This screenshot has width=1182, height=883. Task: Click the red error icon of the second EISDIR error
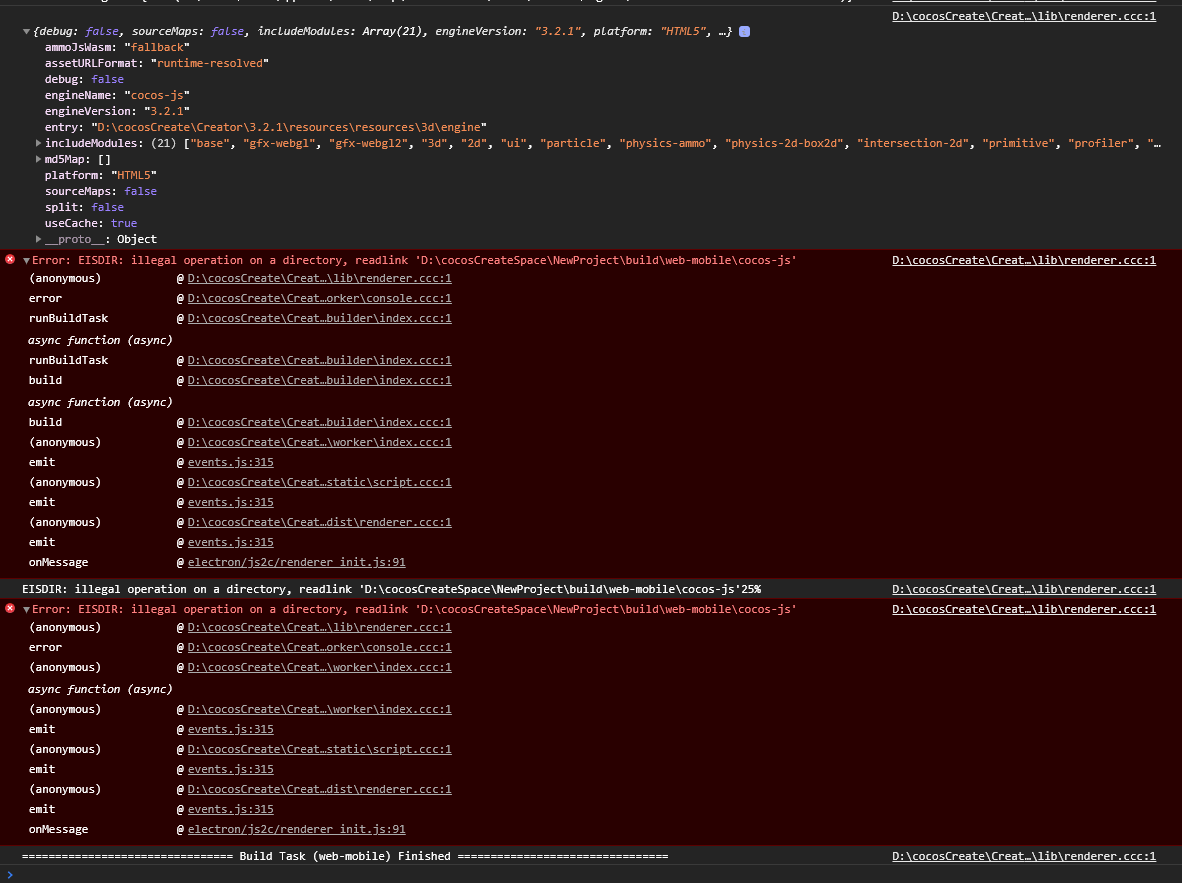(x=10, y=609)
